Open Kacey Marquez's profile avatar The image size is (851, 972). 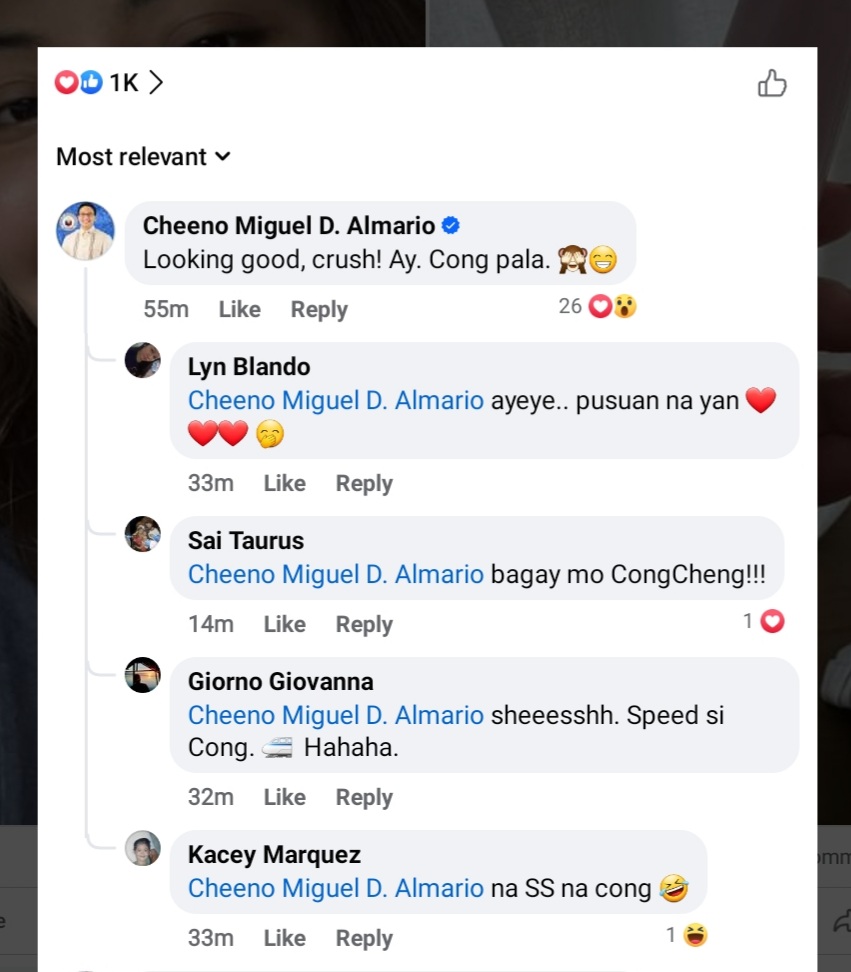coord(142,848)
